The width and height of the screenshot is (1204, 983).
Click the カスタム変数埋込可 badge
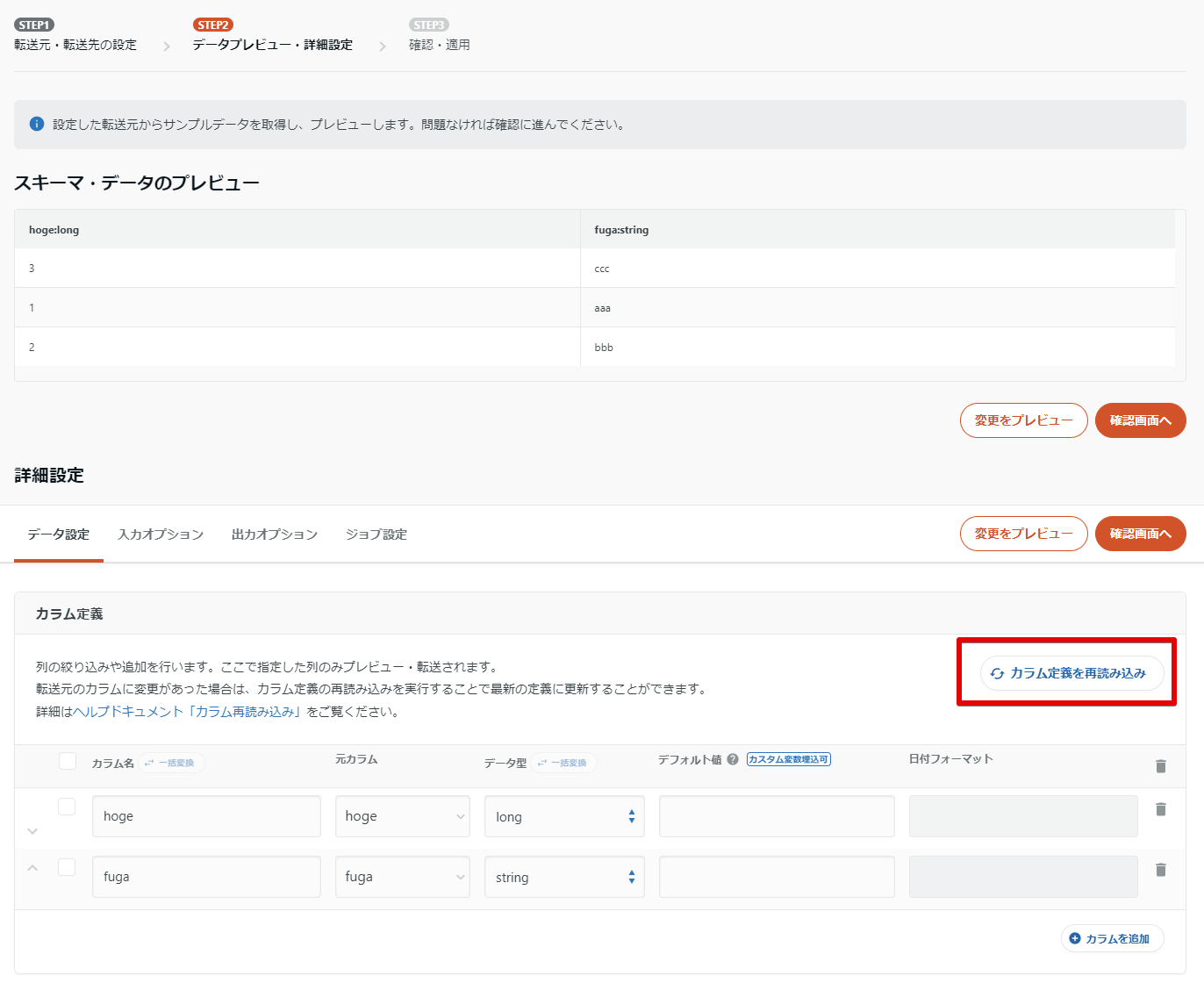pos(788,759)
